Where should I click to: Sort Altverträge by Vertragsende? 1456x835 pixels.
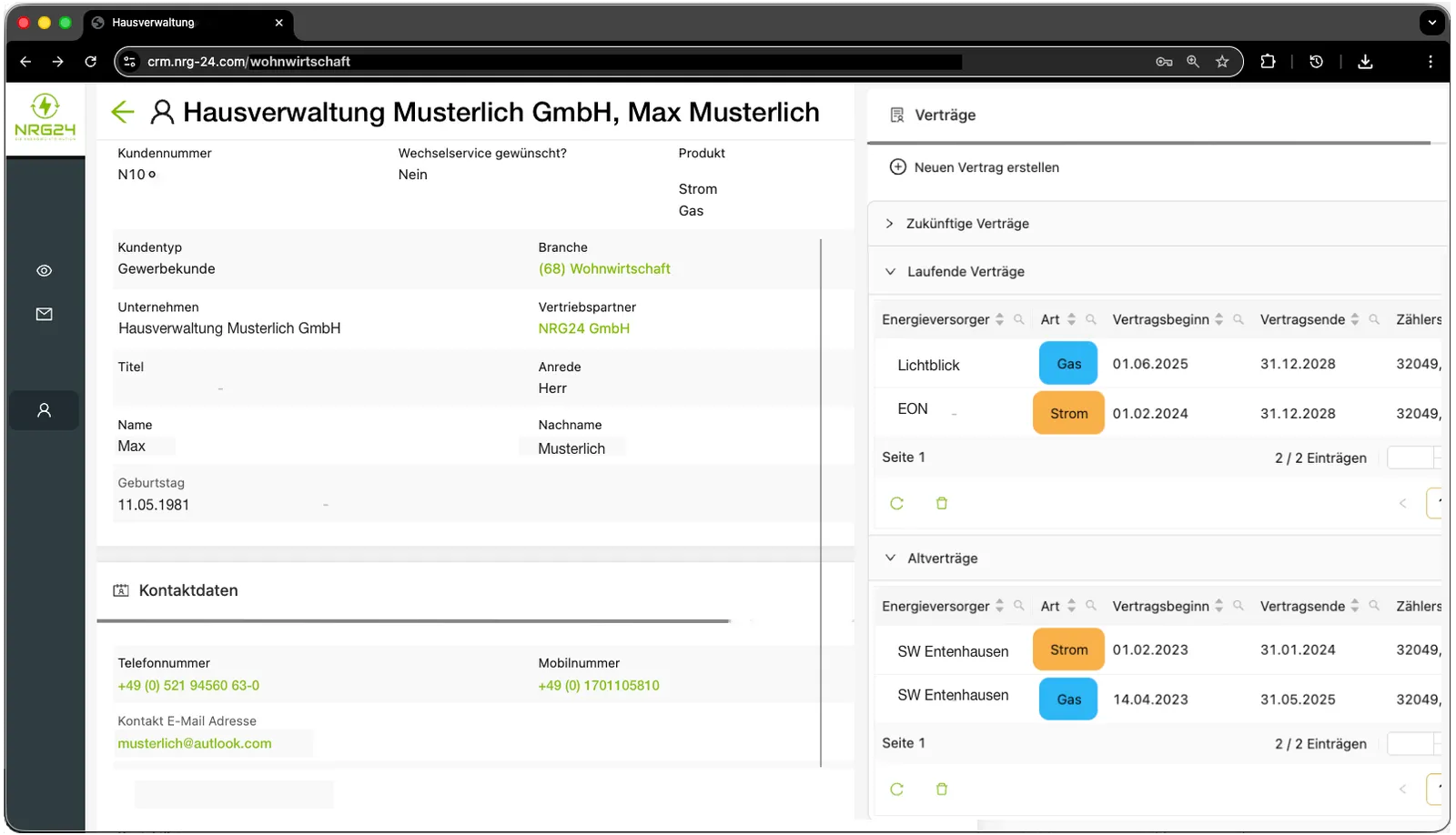tap(1354, 606)
